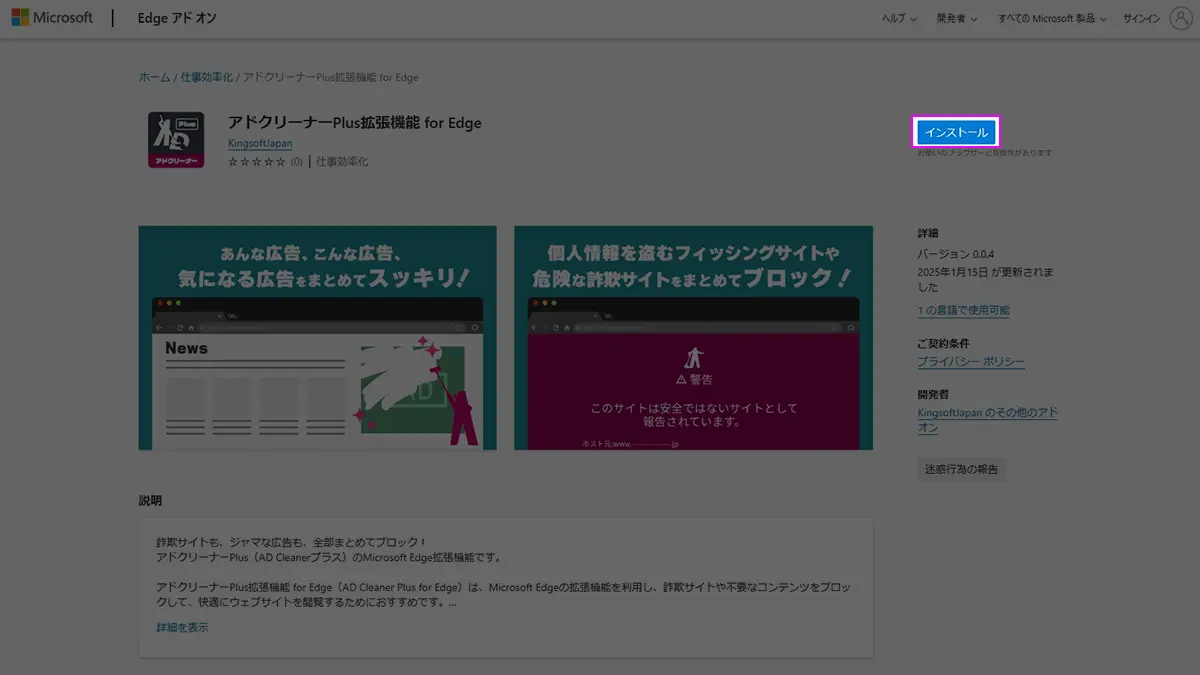Open second screenshot about blocking phishing sites
Viewport: 1200px width, 675px height.
pyautogui.click(x=693, y=337)
